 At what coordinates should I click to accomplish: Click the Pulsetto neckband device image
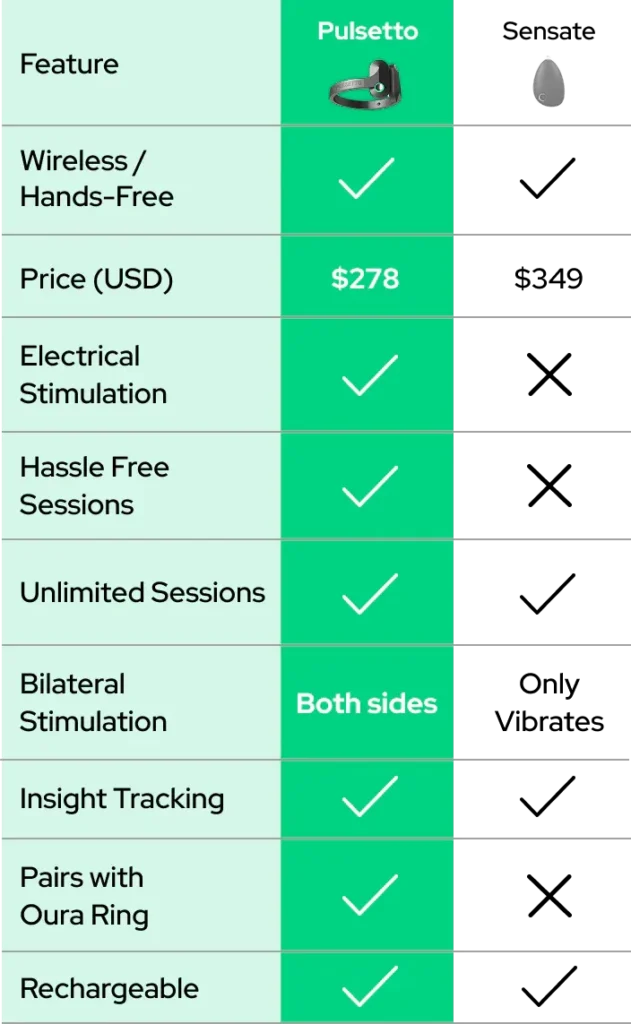[367, 84]
